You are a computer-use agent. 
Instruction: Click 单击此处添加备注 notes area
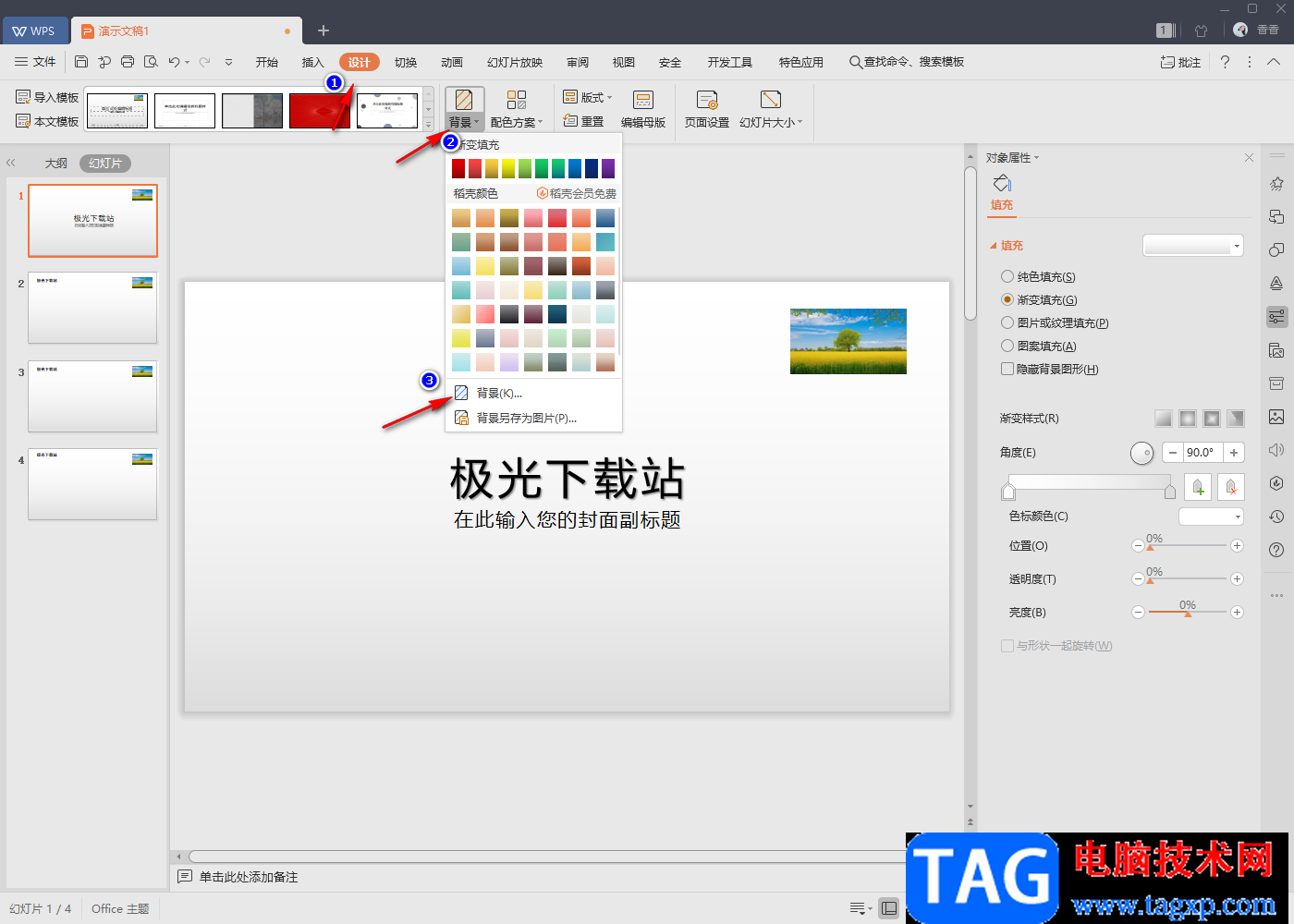[x=249, y=877]
